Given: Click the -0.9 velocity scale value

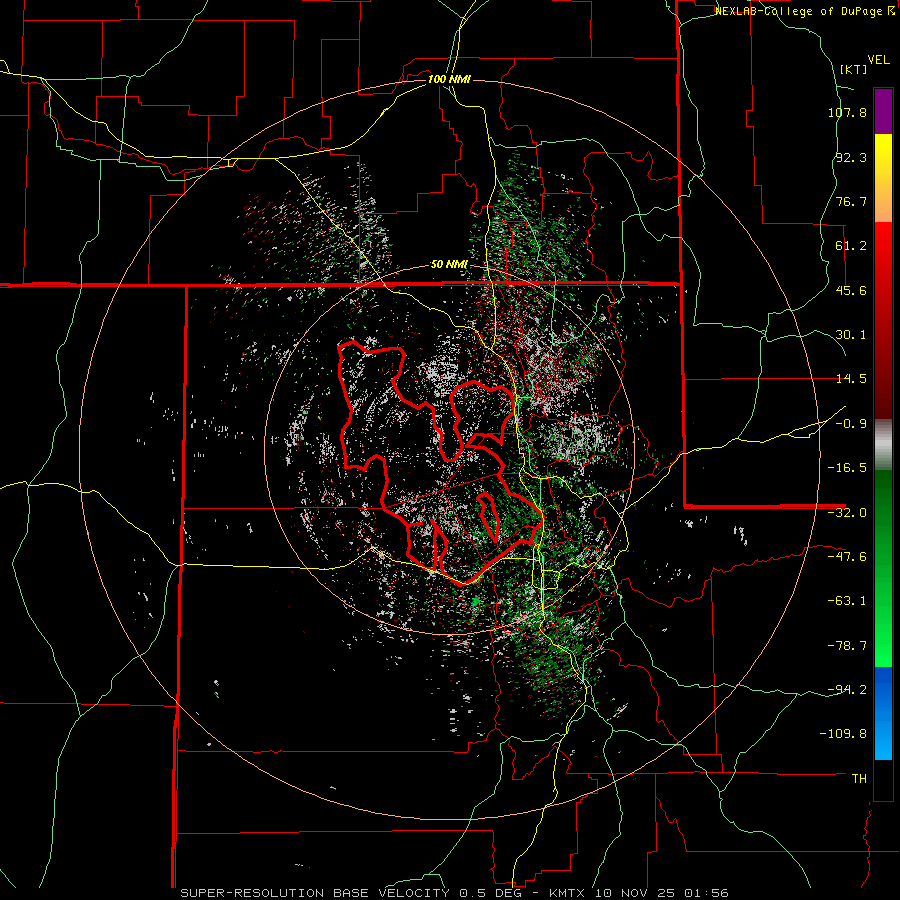Looking at the screenshot, I should coord(851,424).
